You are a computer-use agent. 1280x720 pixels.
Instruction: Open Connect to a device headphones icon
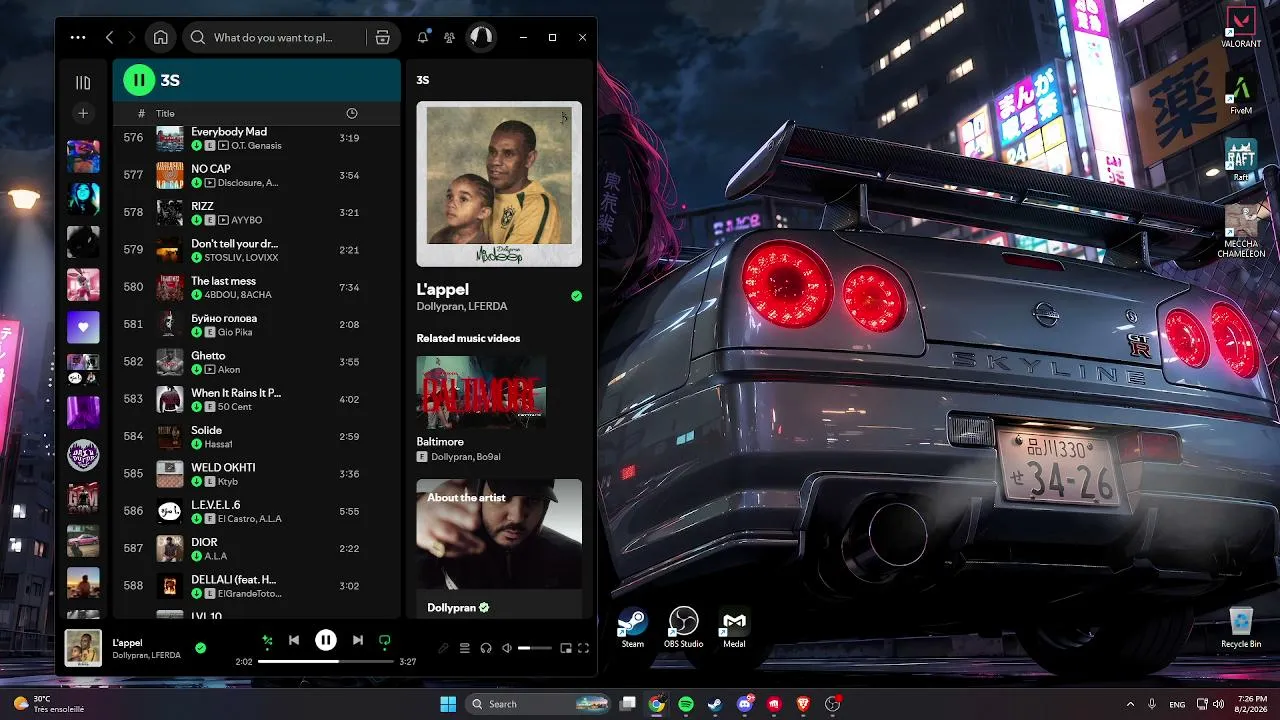tap(486, 648)
